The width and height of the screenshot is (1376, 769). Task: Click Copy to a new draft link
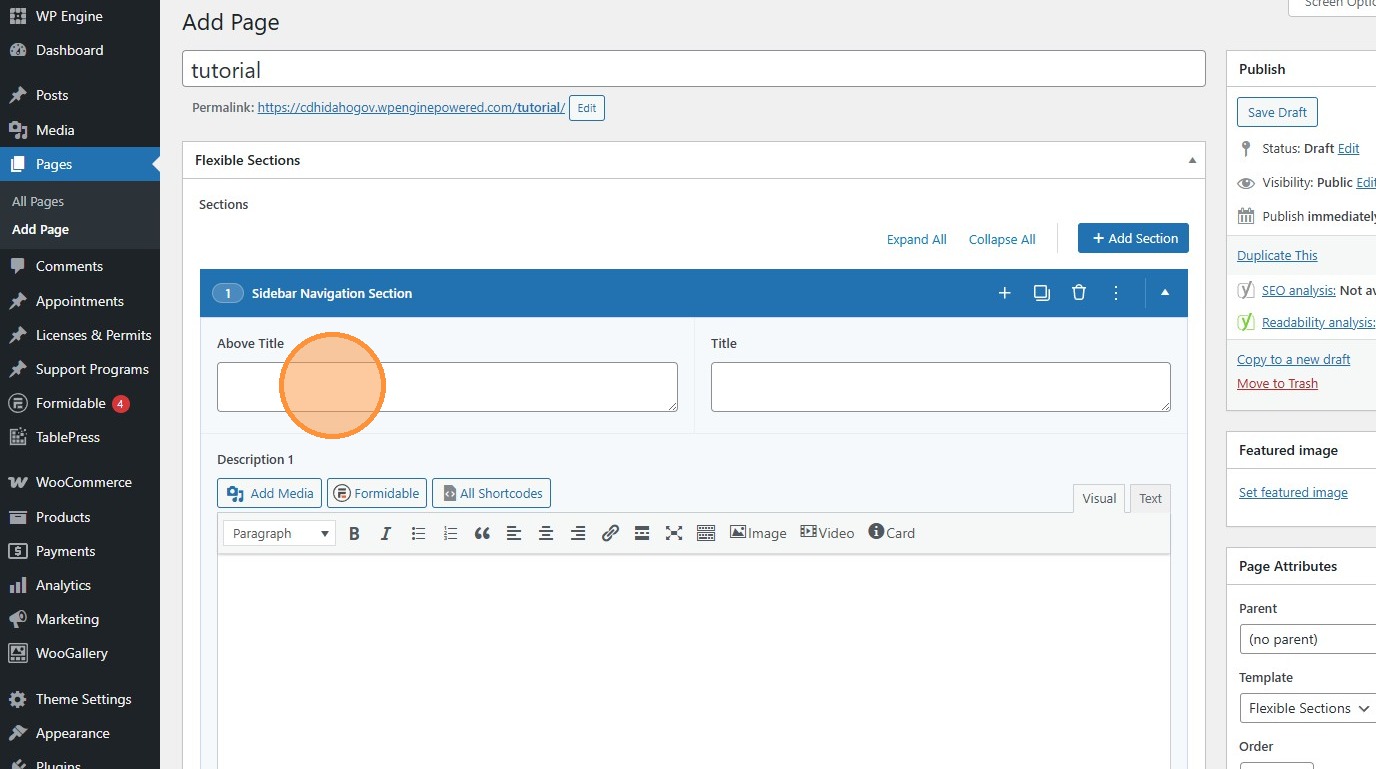pos(1294,359)
